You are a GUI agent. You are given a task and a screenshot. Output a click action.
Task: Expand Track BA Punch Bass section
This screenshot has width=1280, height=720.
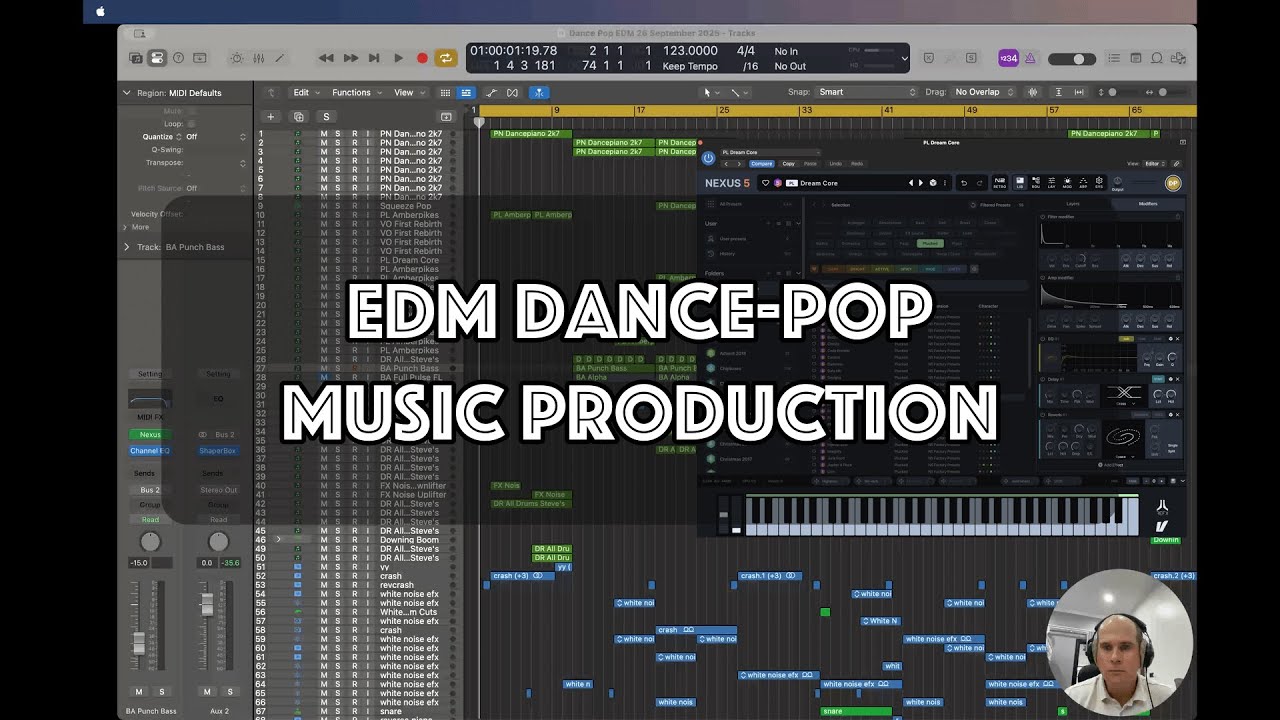point(126,247)
